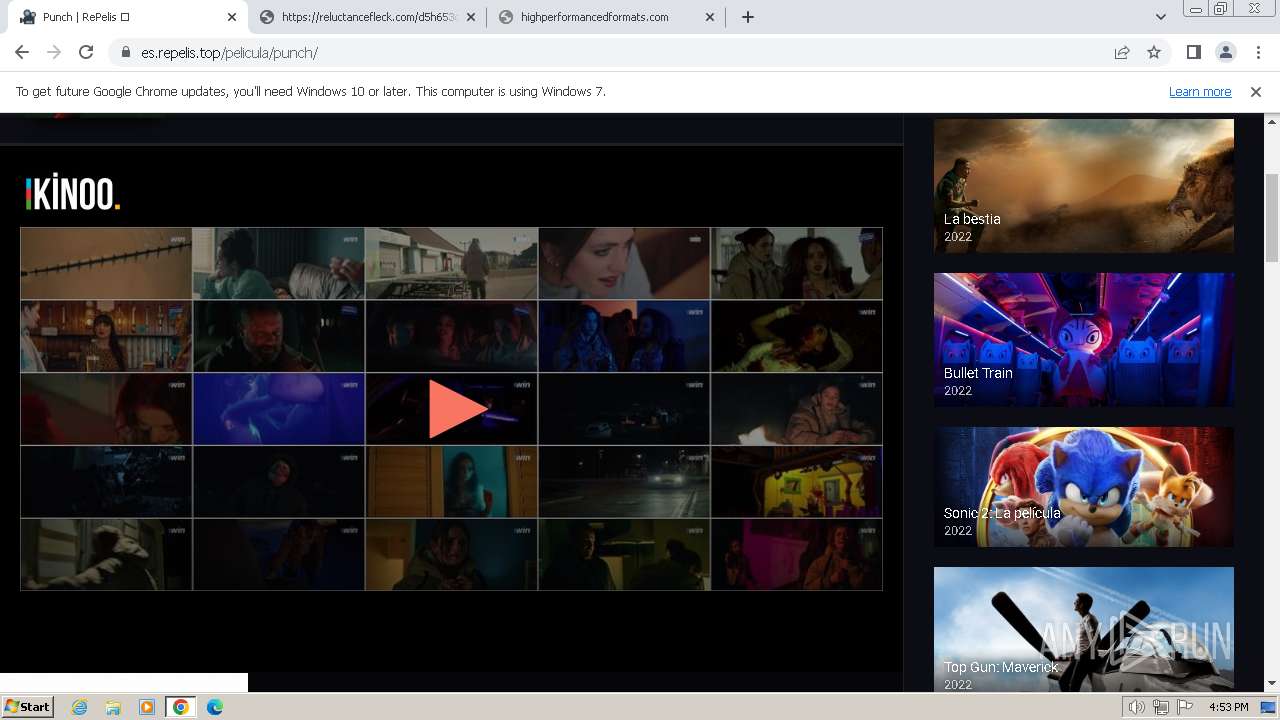
Task: Launch Microsoft Edge from the taskbar
Action: tap(215, 707)
